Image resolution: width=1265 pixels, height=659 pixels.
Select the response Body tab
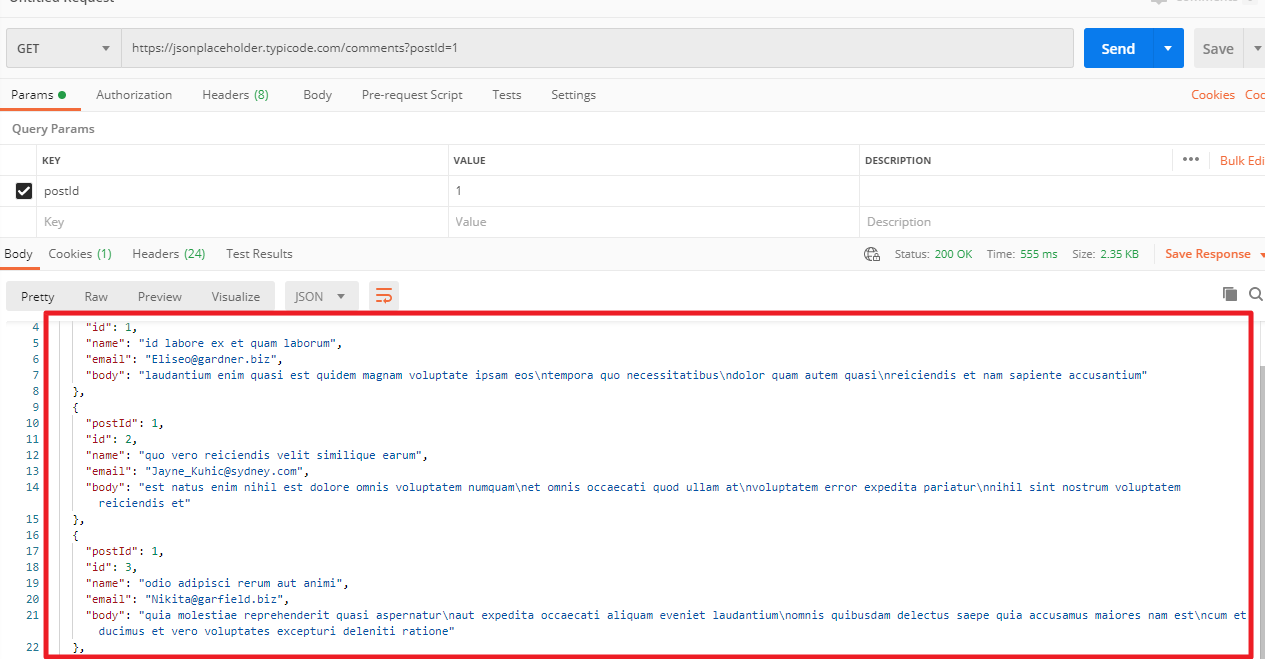[x=18, y=254]
